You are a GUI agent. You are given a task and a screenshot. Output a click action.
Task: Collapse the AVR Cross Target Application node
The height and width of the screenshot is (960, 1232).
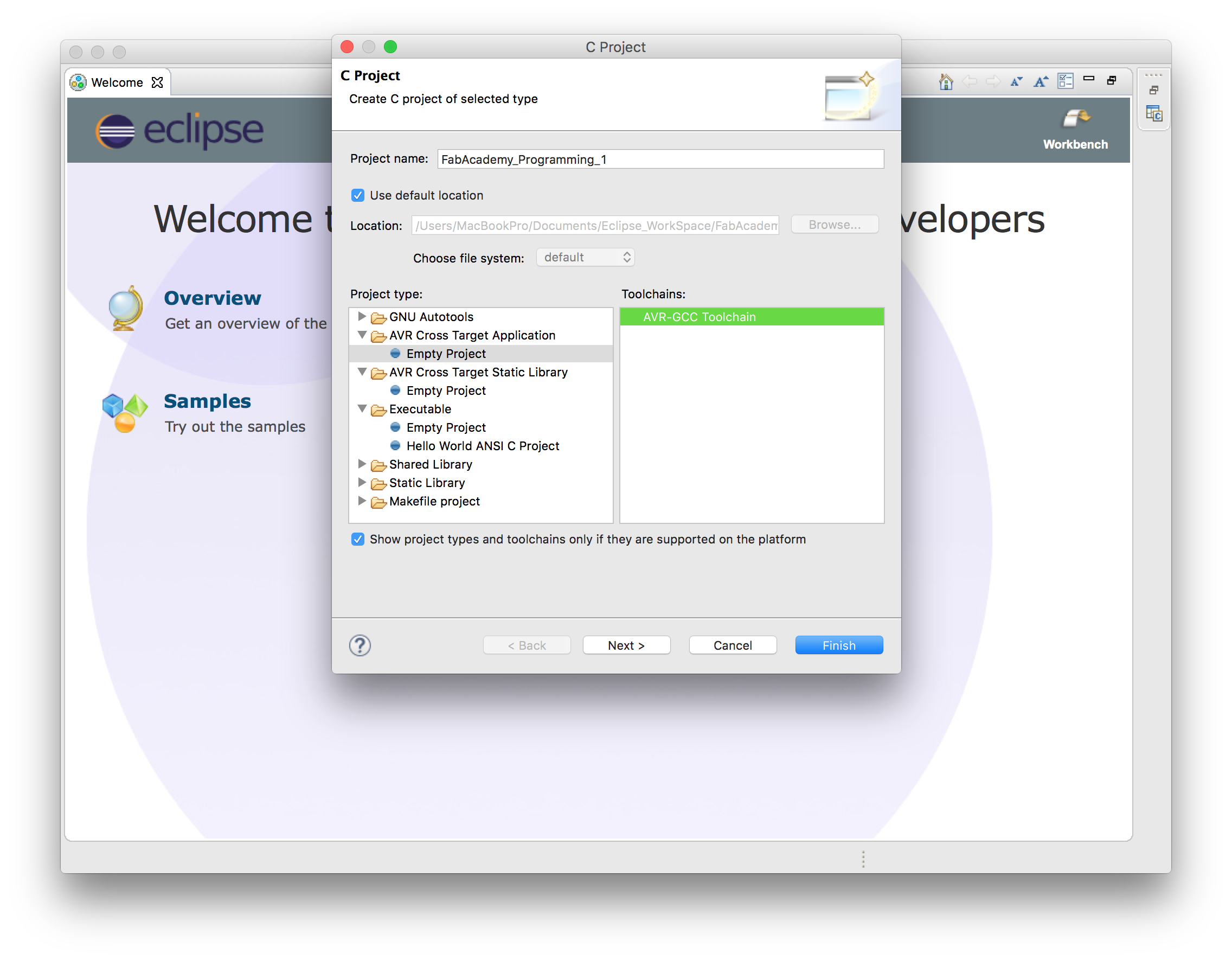point(362,335)
